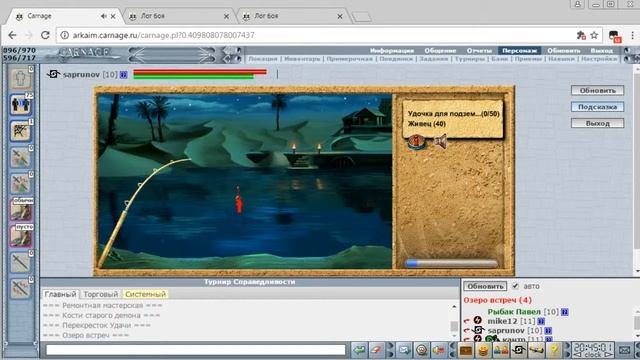Click the fishing progress bar

click(x=451, y=264)
